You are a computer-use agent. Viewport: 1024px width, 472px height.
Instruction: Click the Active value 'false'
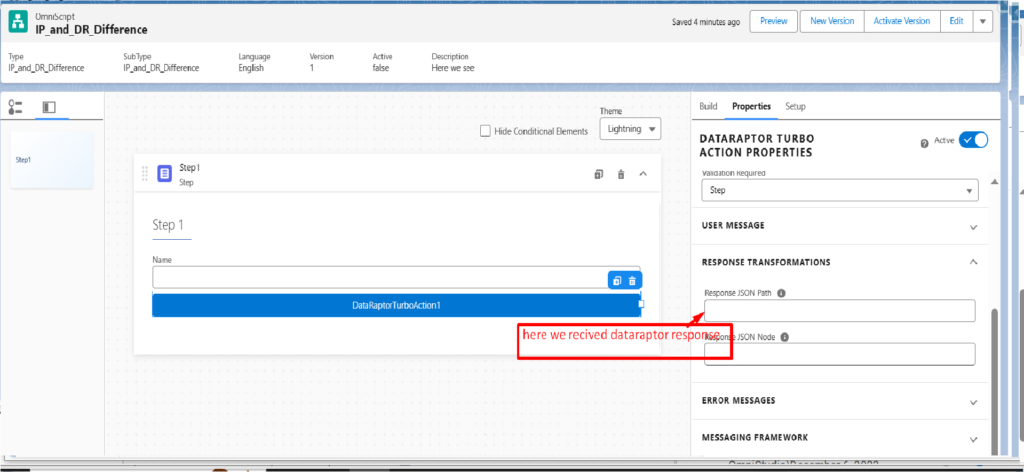pyautogui.click(x=381, y=67)
